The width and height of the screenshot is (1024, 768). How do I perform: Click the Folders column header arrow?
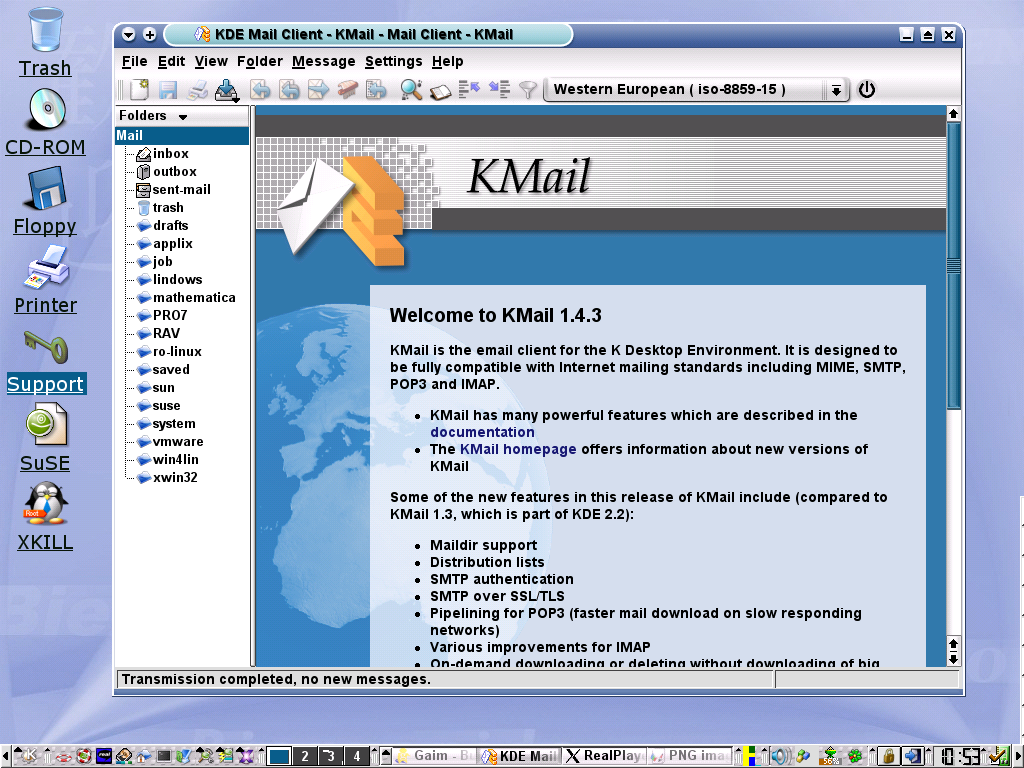183,117
